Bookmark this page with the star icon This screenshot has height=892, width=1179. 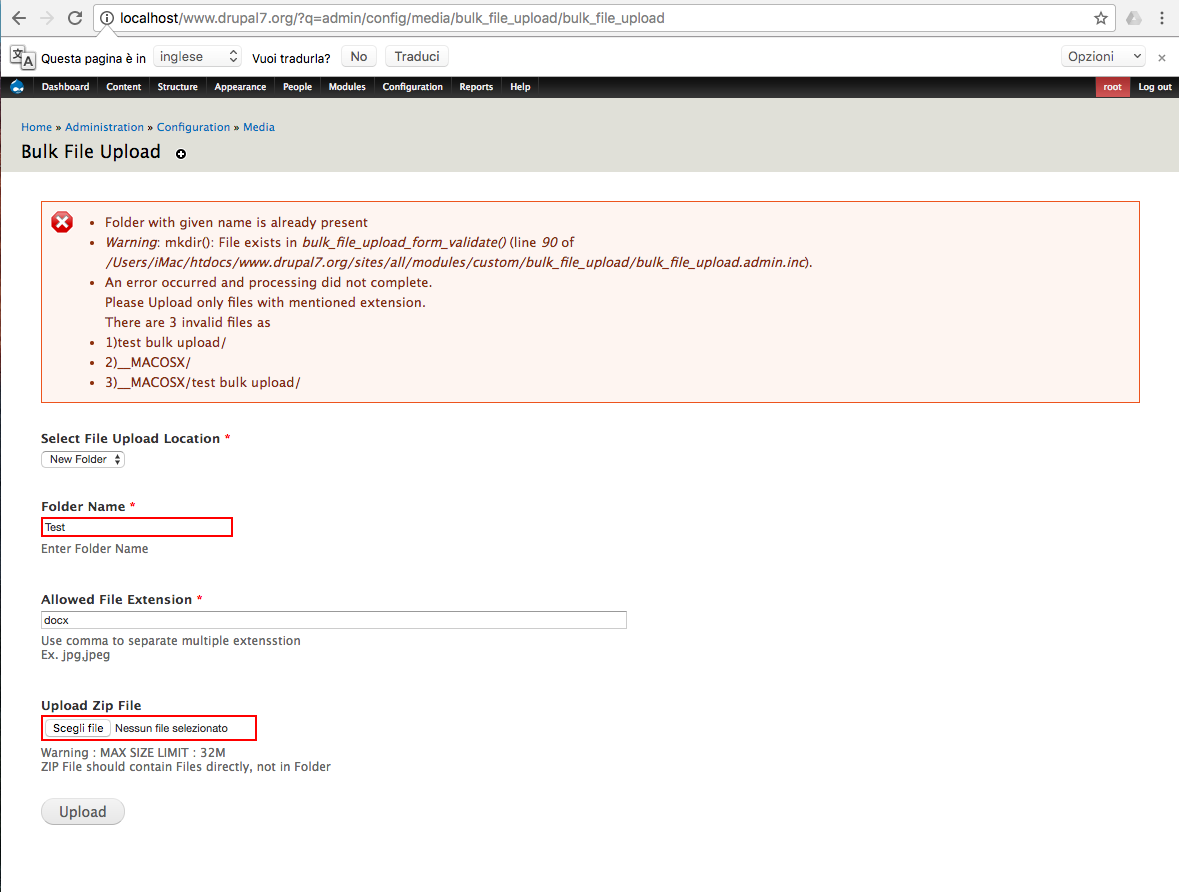[1098, 17]
